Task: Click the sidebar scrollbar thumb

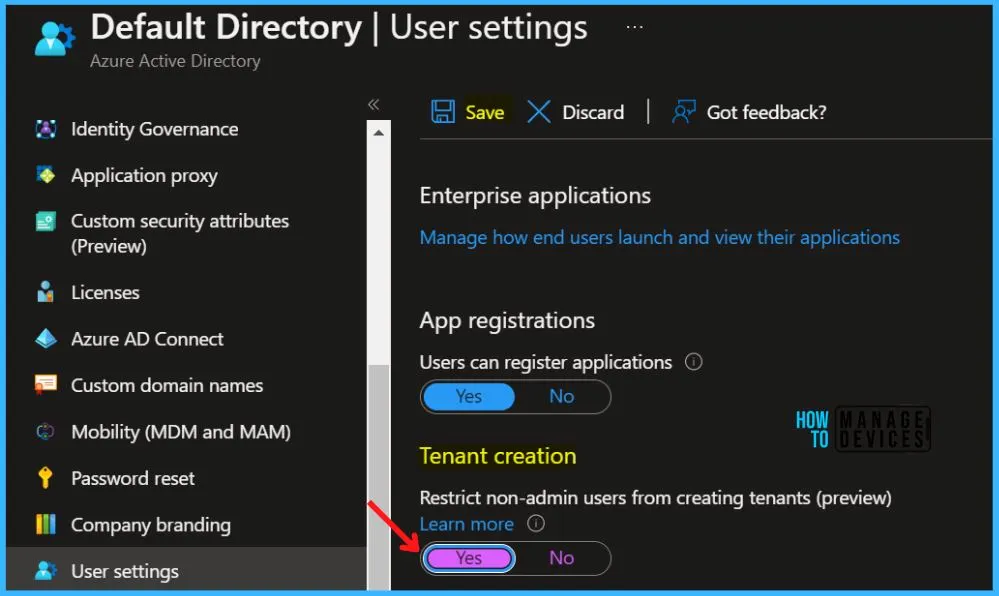Action: click(379, 478)
